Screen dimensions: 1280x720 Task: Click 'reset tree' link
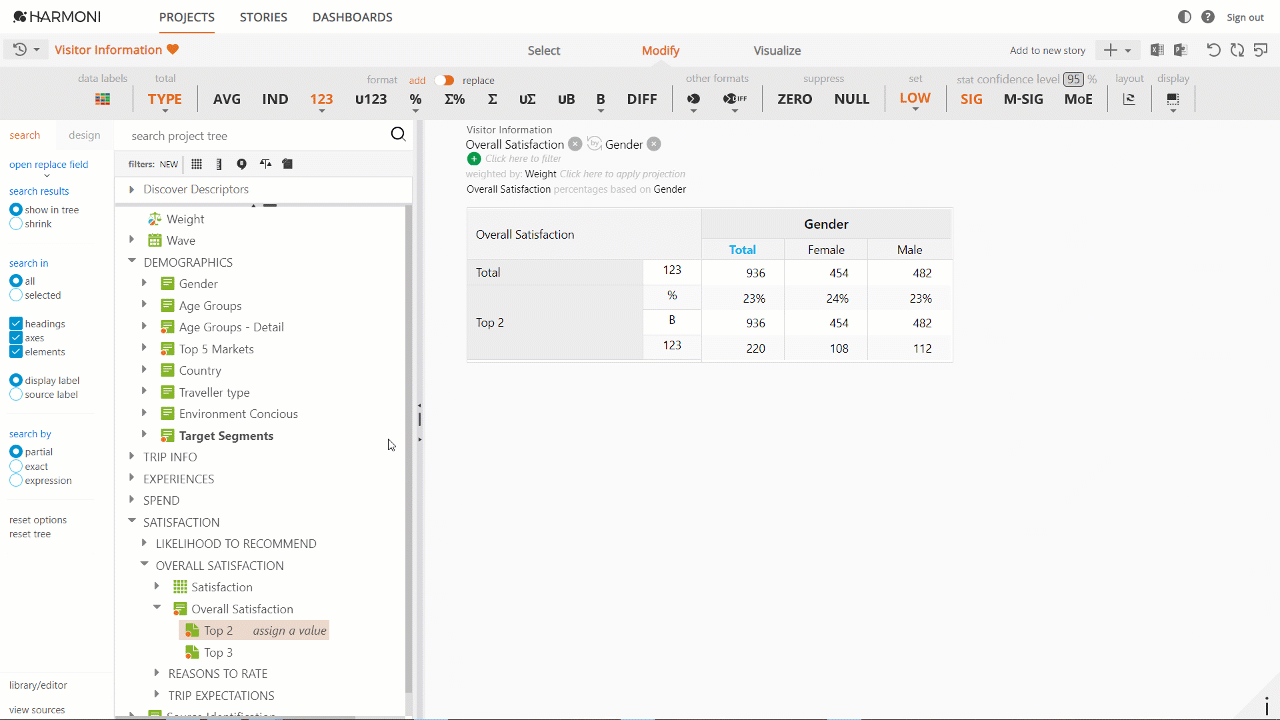30,534
